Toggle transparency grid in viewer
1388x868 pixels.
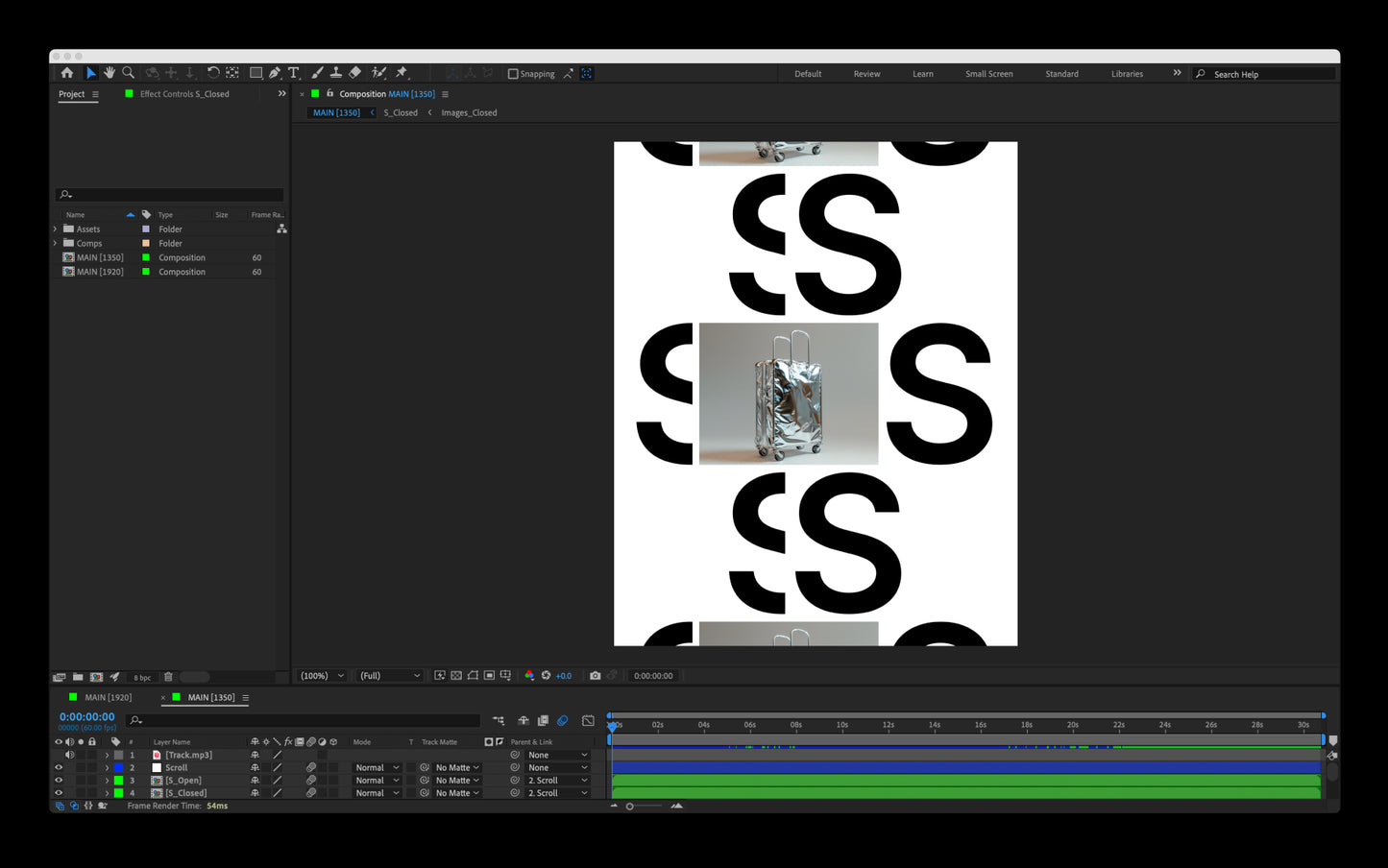[x=456, y=676]
